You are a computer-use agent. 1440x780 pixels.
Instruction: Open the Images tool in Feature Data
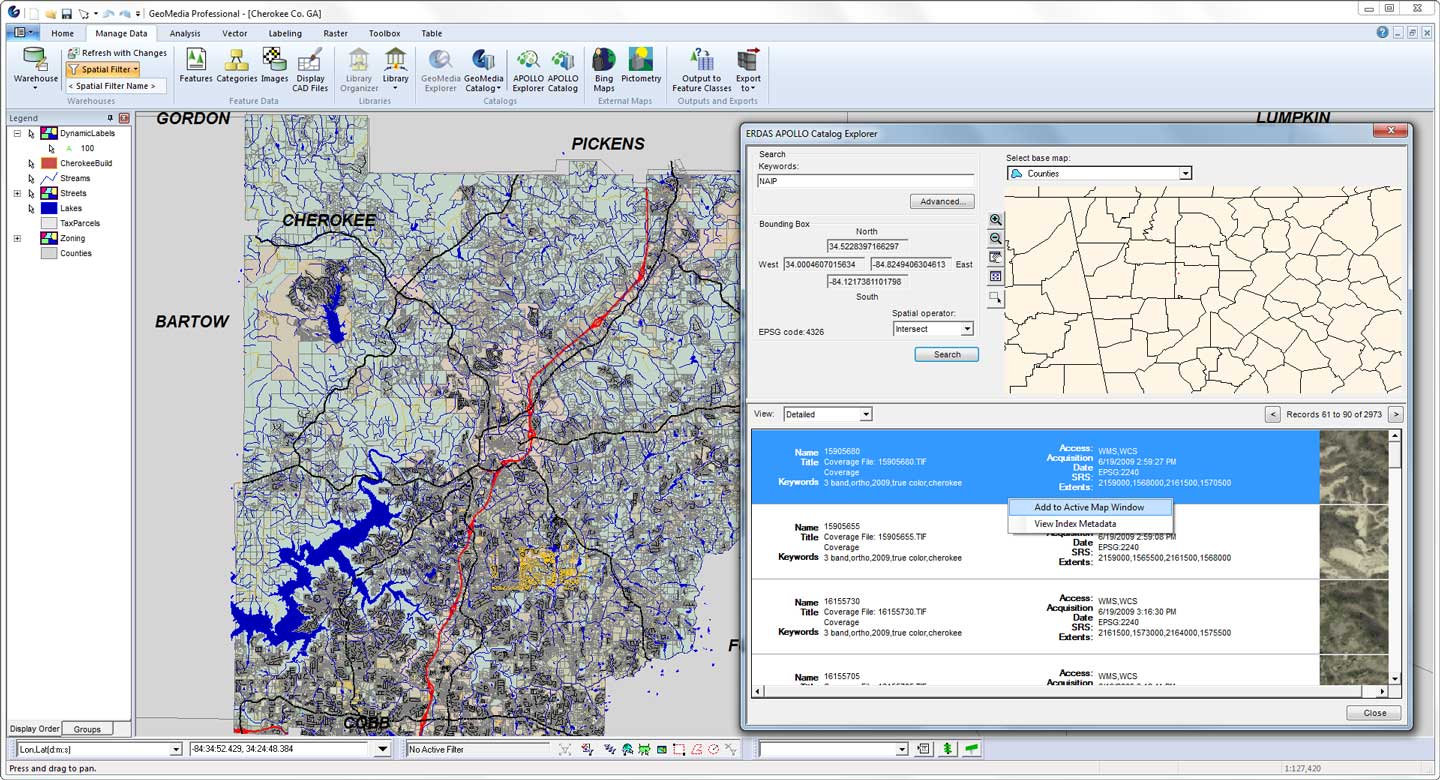click(x=274, y=66)
